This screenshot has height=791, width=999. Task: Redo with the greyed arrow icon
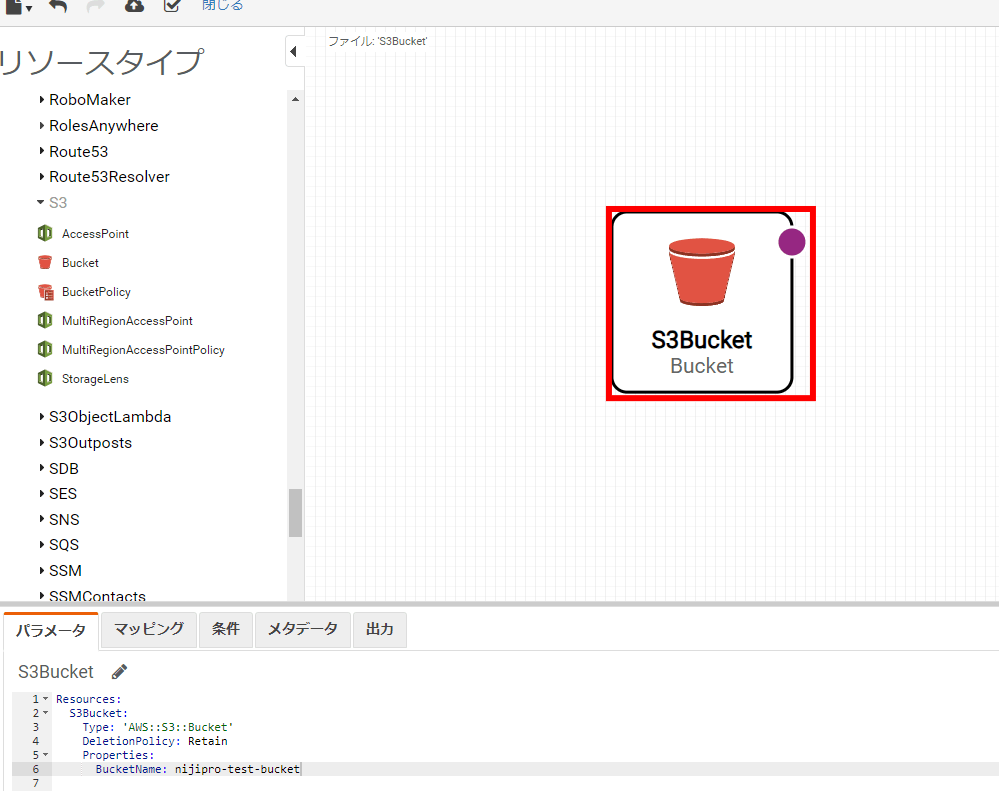[x=96, y=6]
